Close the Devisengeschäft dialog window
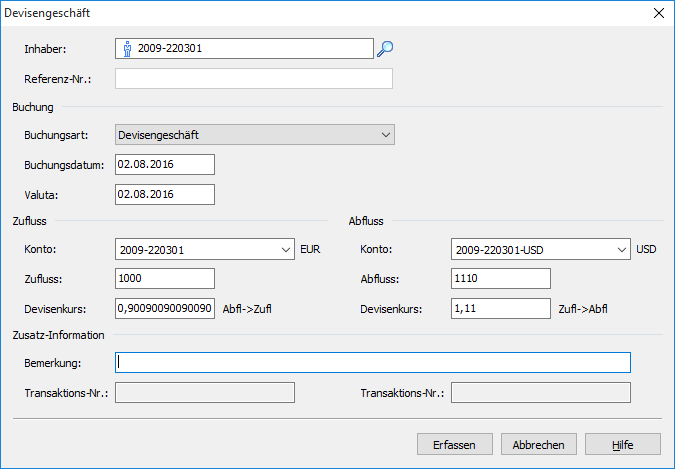Viewport: 675px width, 469px height. click(658, 14)
